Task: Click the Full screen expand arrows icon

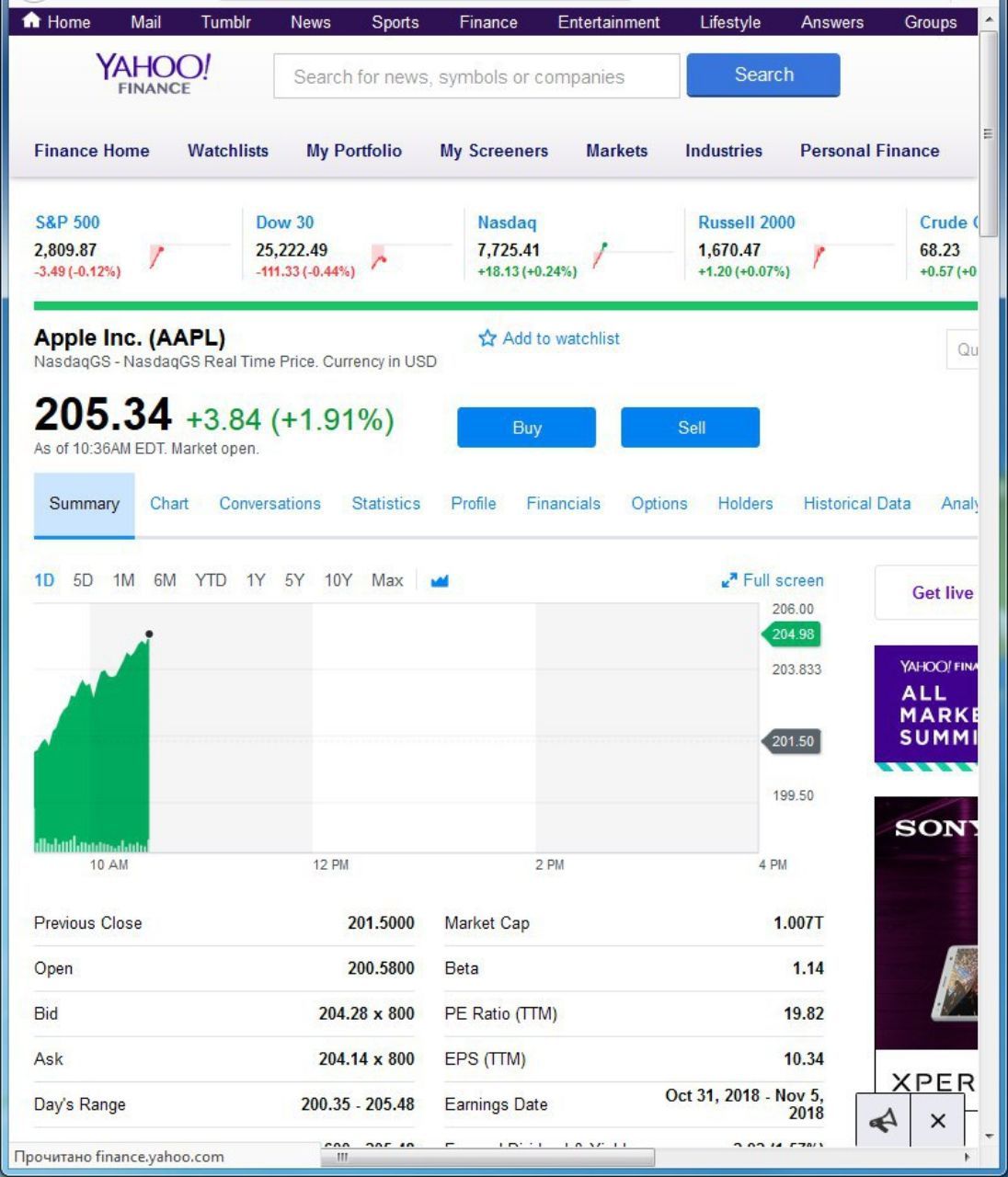Action: coord(729,580)
